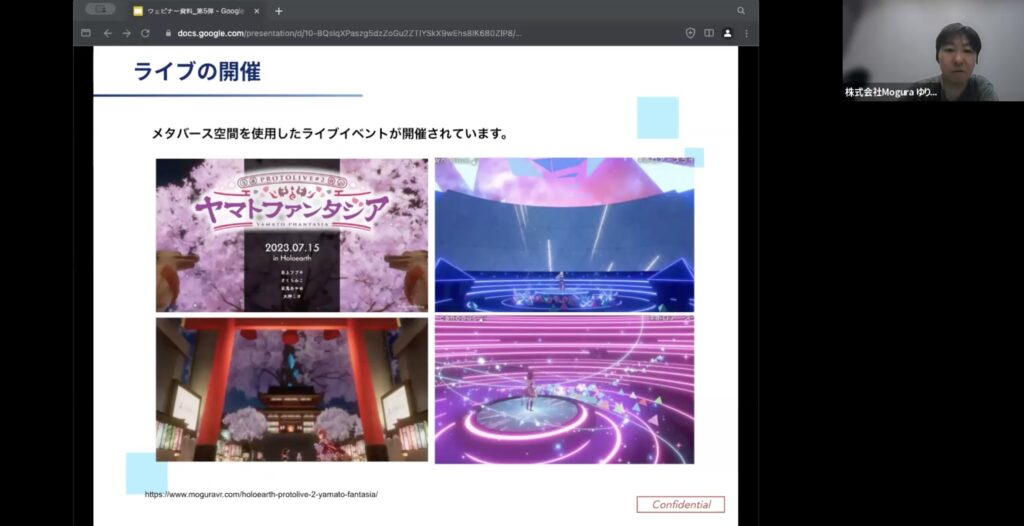
Task: Click the lock icon in the address bar
Action: coord(168,33)
